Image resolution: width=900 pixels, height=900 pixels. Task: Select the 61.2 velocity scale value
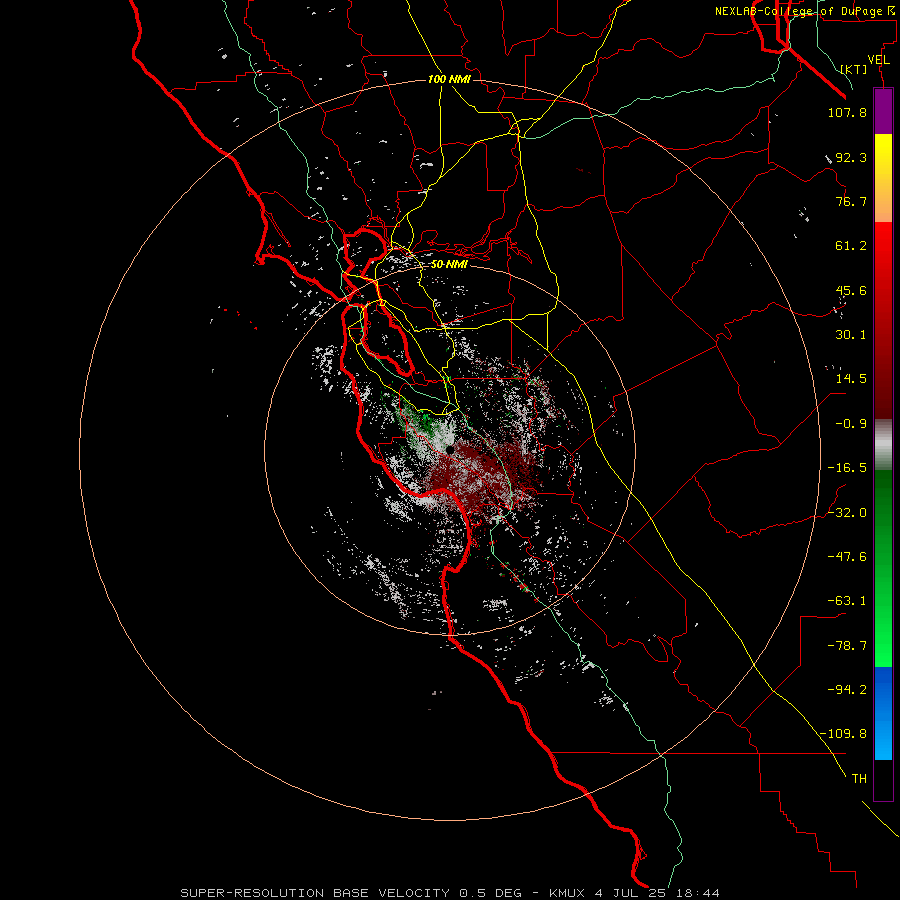851,246
